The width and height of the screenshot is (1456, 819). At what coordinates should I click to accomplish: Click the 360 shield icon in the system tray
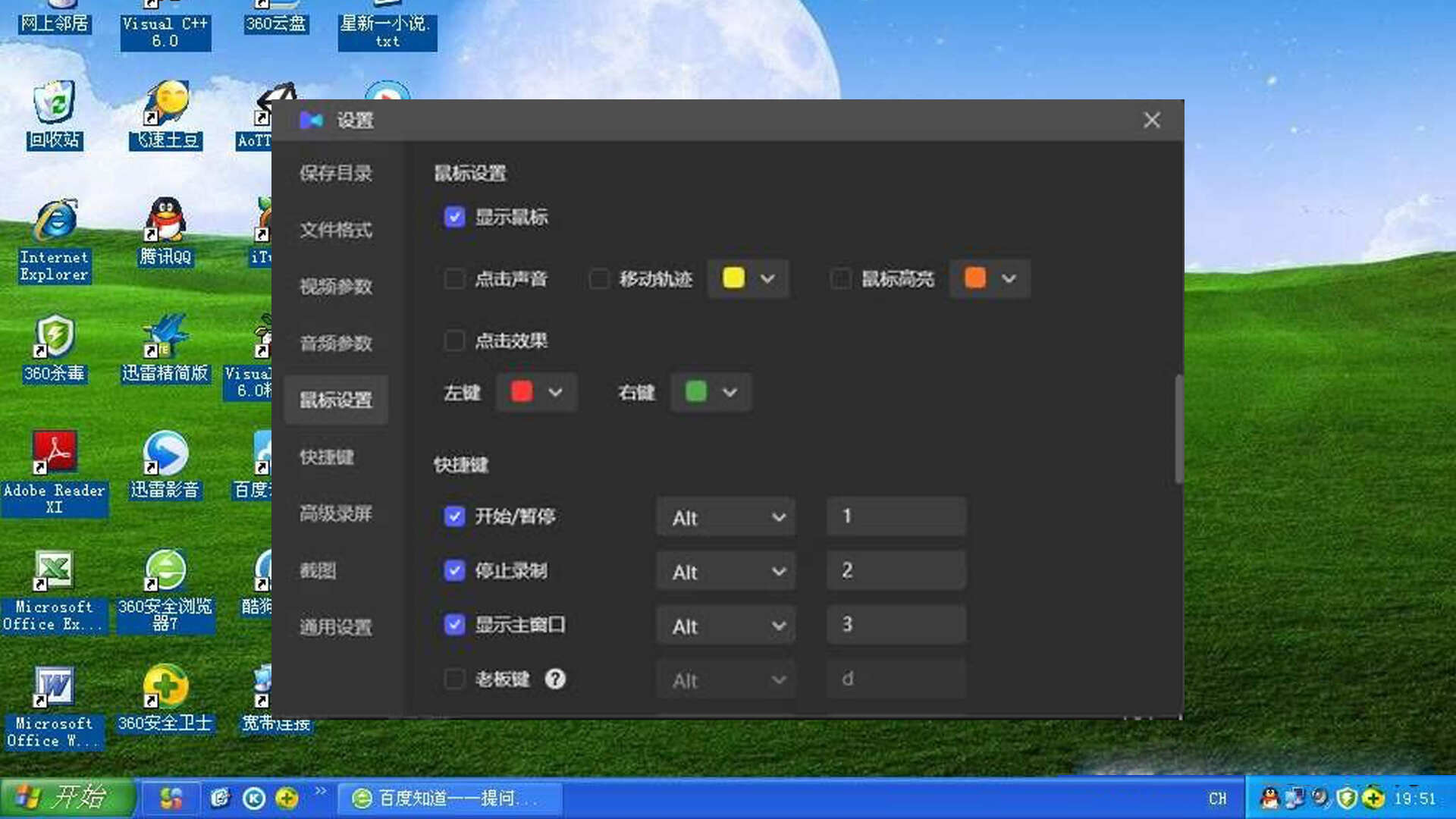click(1347, 798)
